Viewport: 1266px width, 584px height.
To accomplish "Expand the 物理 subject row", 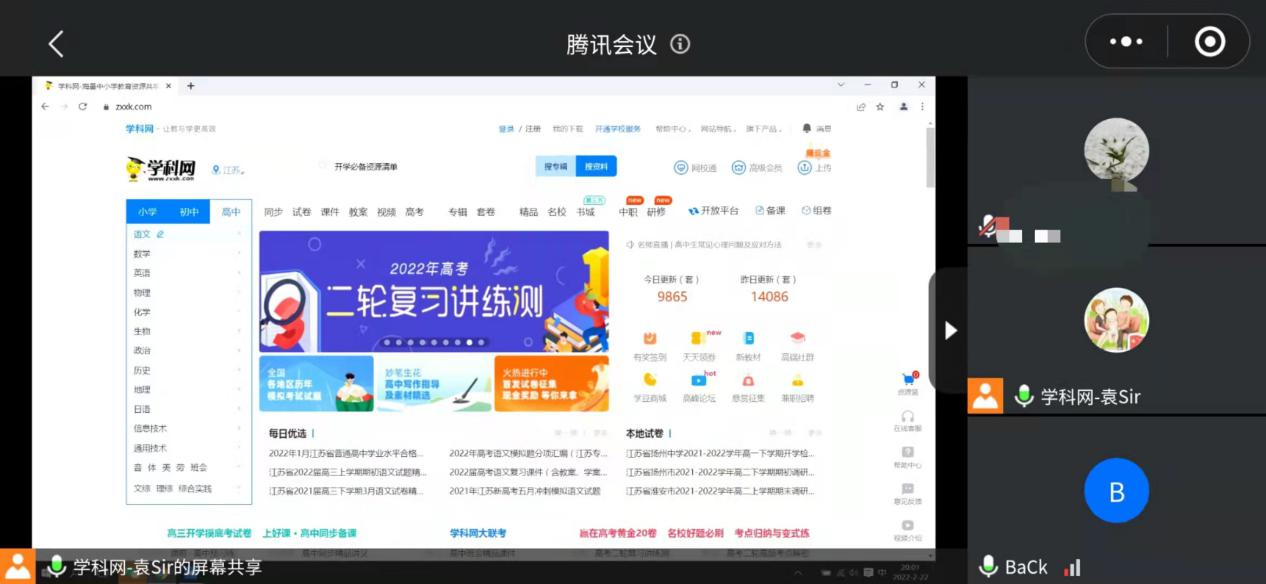I will 188,293.
